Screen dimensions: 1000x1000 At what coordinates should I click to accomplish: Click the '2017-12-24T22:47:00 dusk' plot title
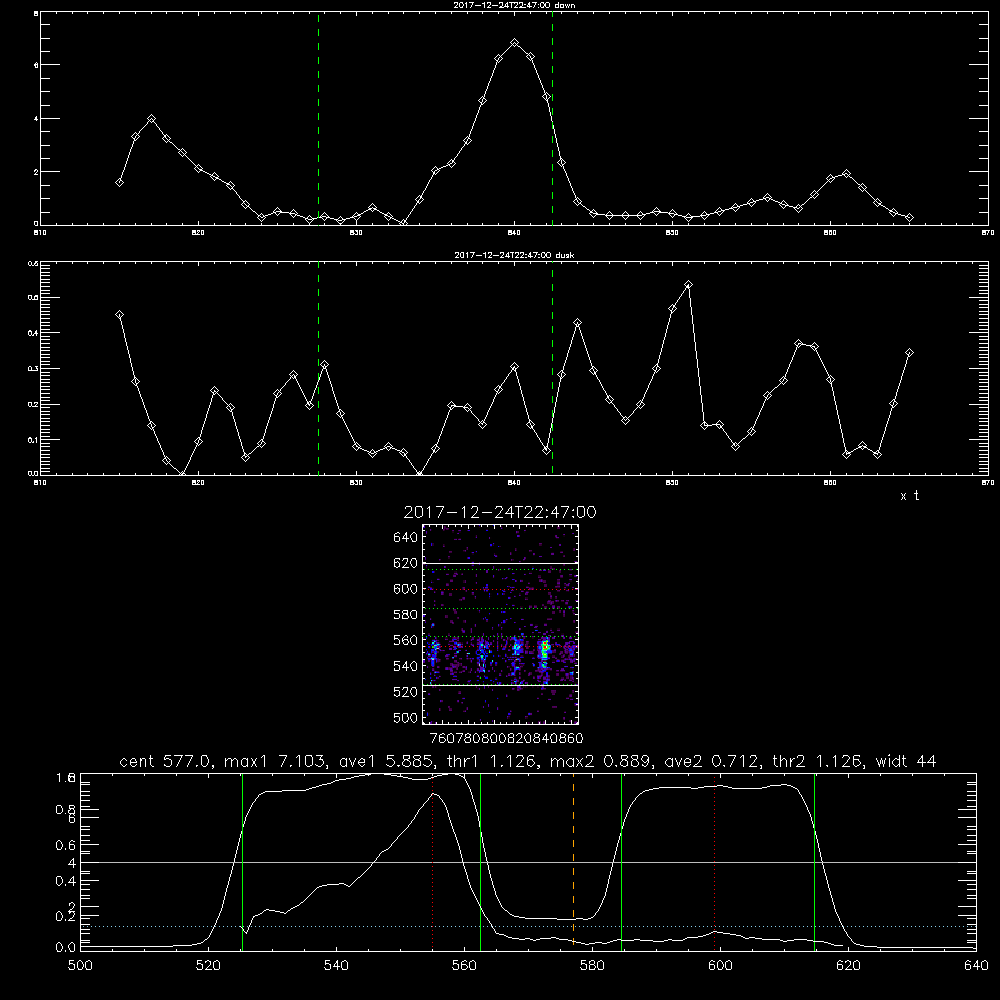point(514,255)
